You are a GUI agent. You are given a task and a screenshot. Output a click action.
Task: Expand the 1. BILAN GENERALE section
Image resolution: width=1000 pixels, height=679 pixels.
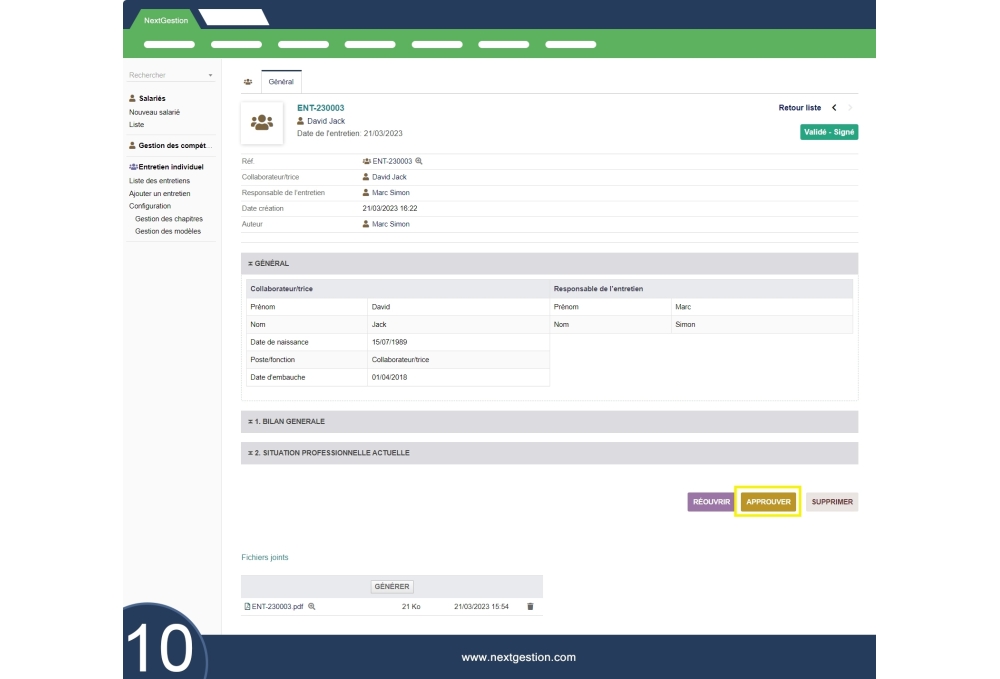click(549, 422)
